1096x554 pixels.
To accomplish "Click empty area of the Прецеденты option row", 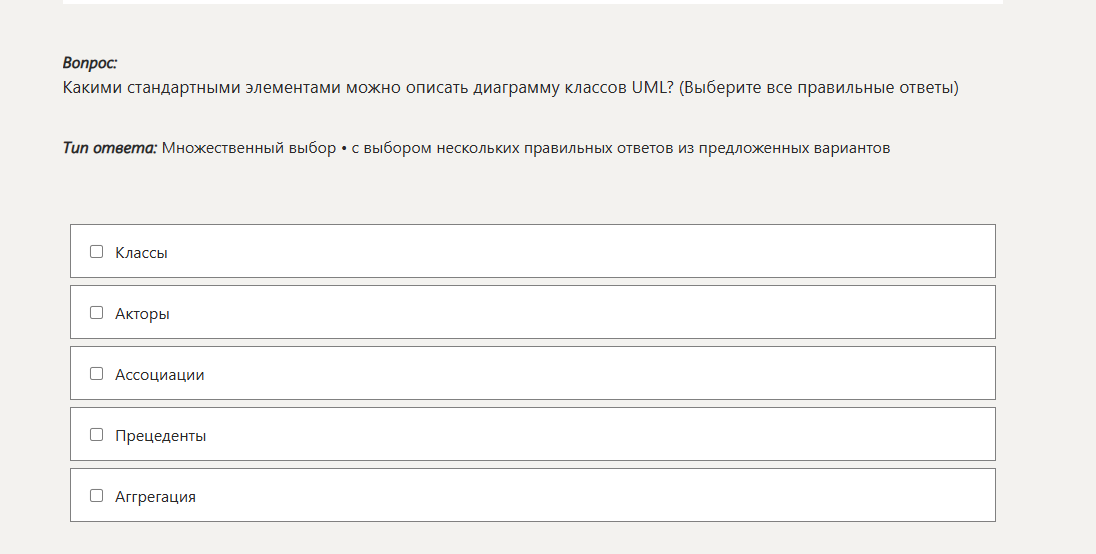I will [600, 435].
